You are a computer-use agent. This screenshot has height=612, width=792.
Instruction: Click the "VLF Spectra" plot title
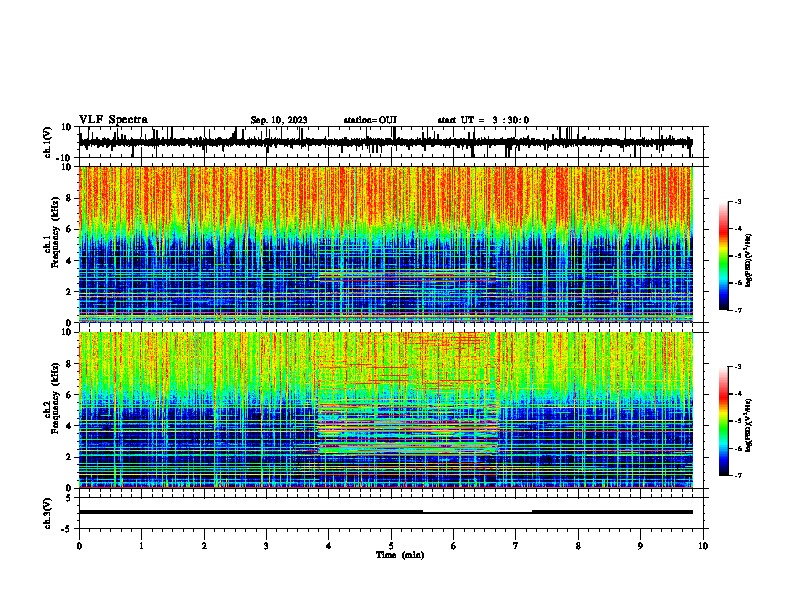point(113,120)
